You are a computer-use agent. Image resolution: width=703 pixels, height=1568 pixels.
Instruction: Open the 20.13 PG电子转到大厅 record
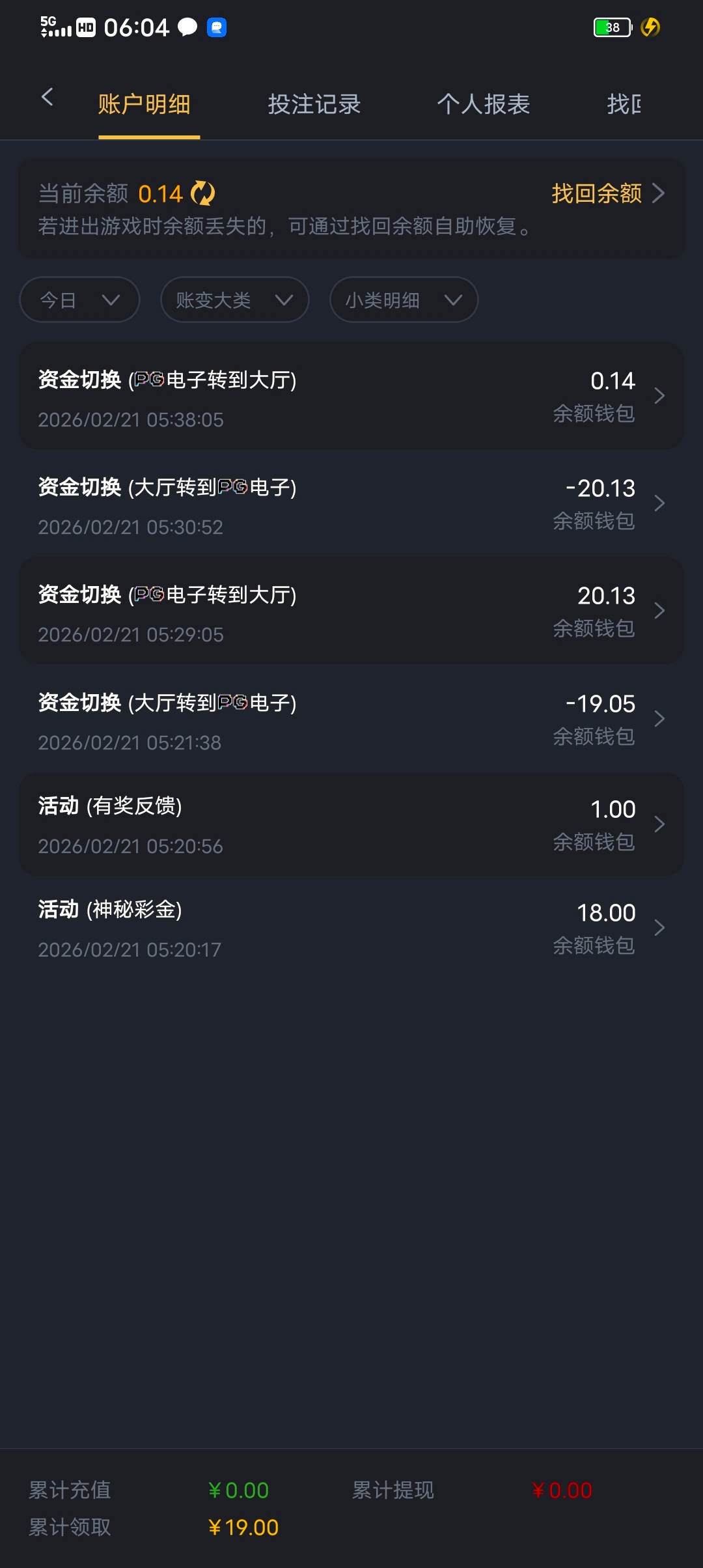pyautogui.click(x=351, y=611)
